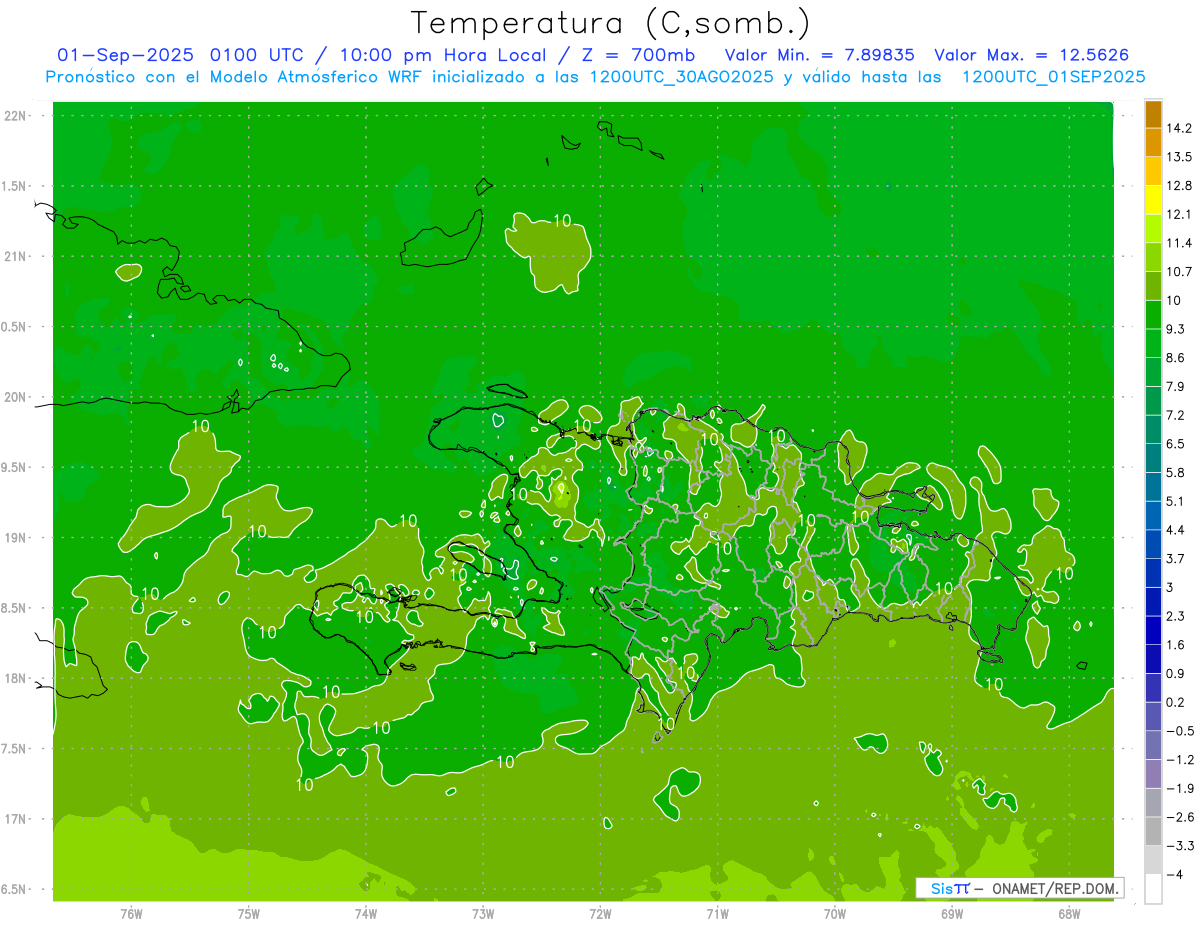
Task: Click the '22N' latitude axis label
Action: (x=15, y=116)
